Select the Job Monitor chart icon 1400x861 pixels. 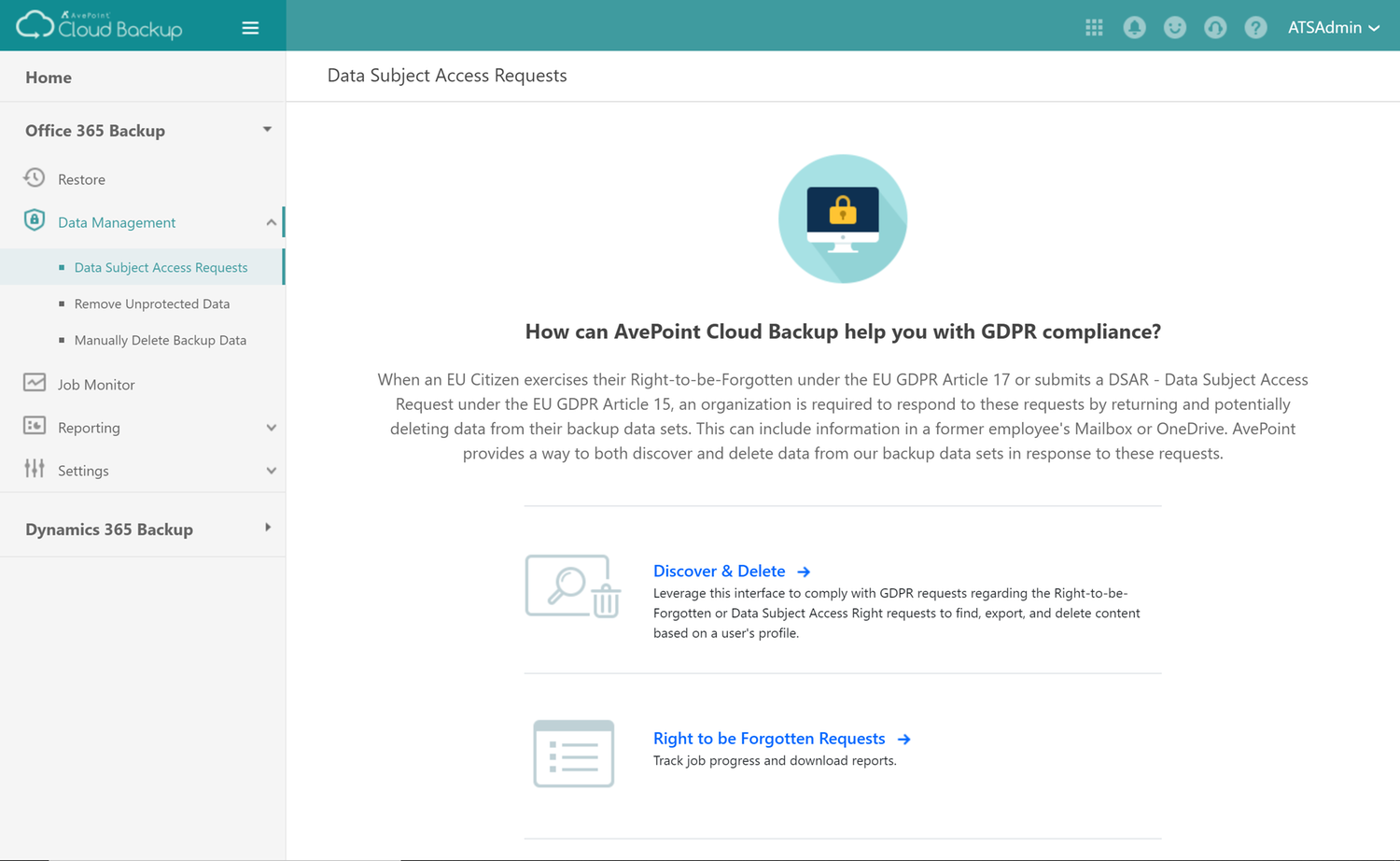35,383
